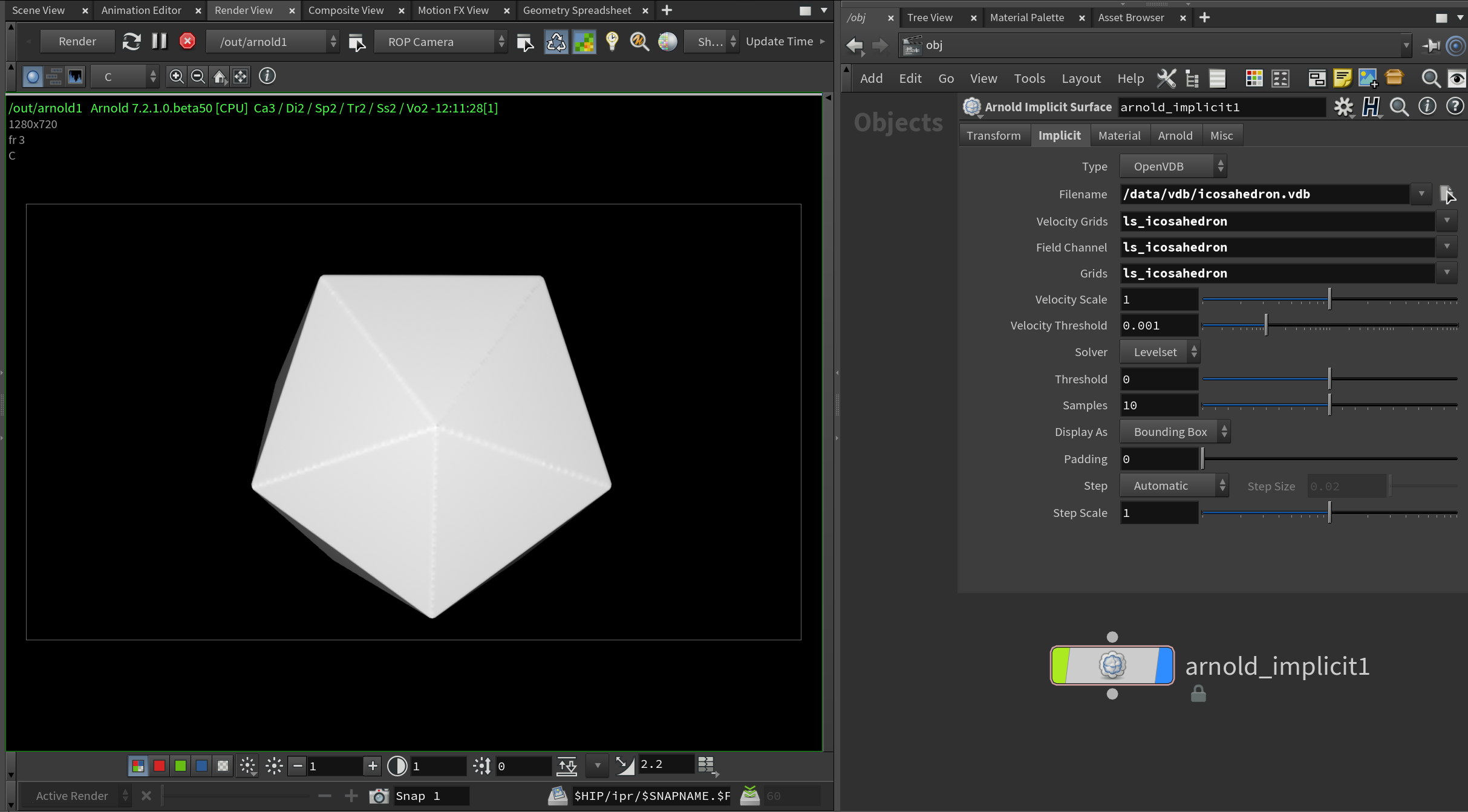Click the red stop render icon

tap(188, 41)
